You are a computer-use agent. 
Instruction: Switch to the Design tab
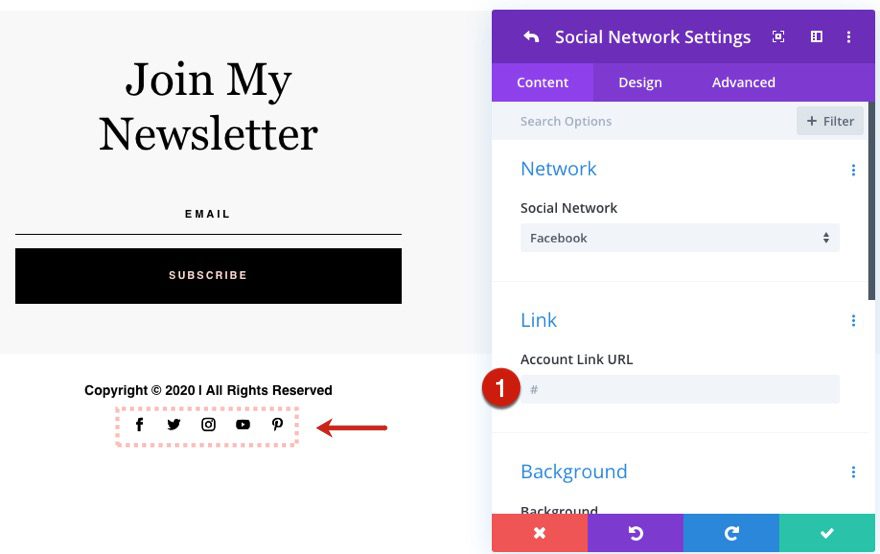click(640, 83)
